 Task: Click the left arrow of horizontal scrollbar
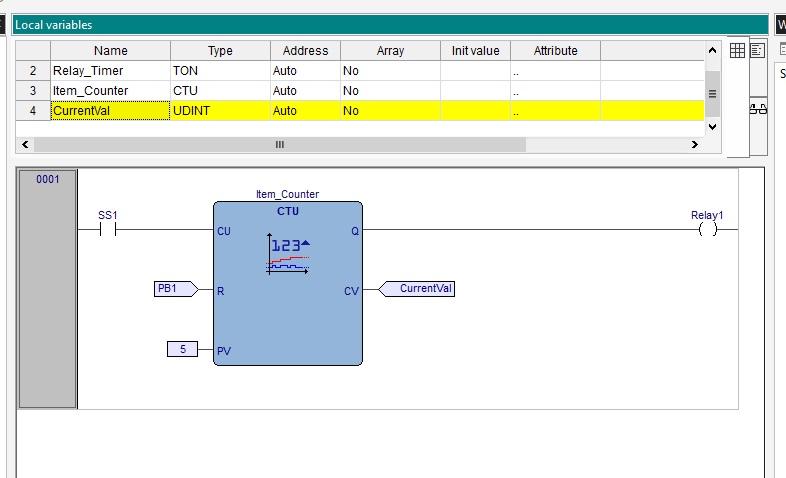click(25, 144)
